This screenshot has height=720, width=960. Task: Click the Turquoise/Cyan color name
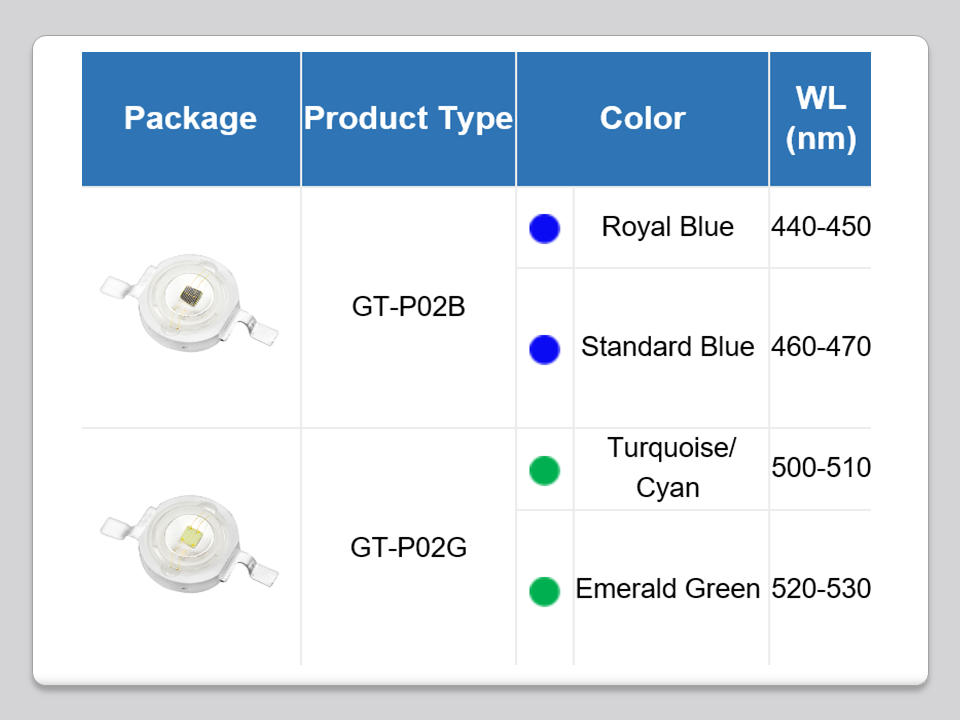pos(668,468)
